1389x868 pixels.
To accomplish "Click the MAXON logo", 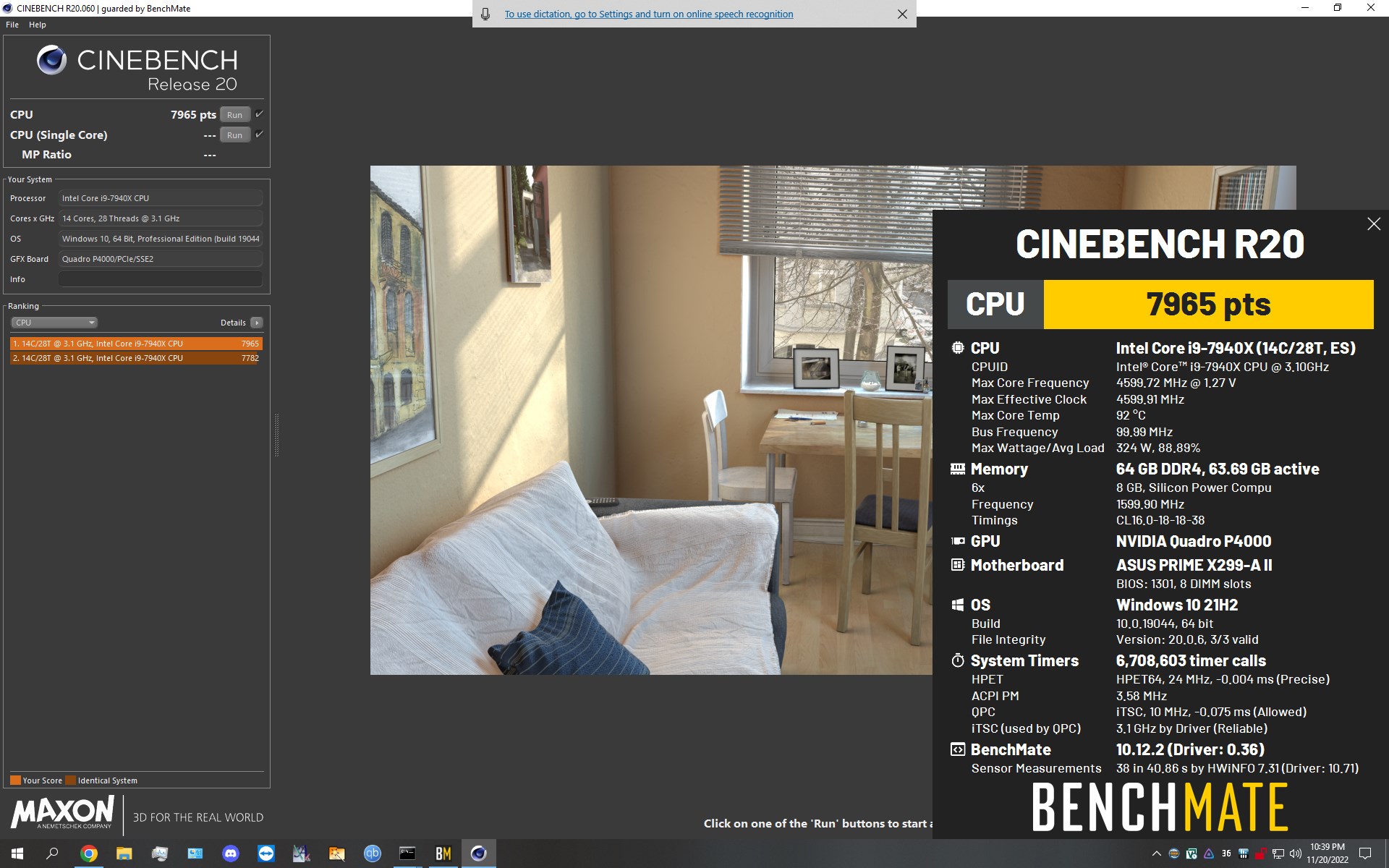I will pos(62,812).
